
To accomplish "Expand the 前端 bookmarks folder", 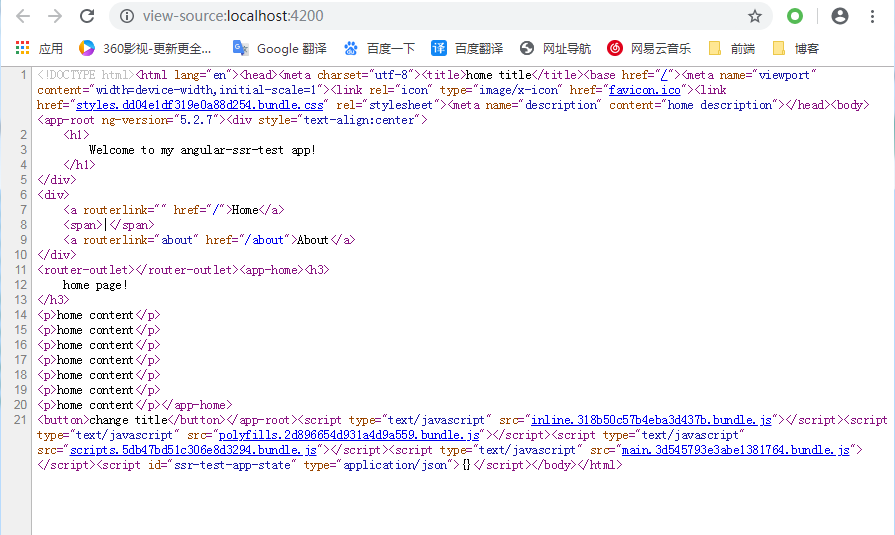I will 731,49.
